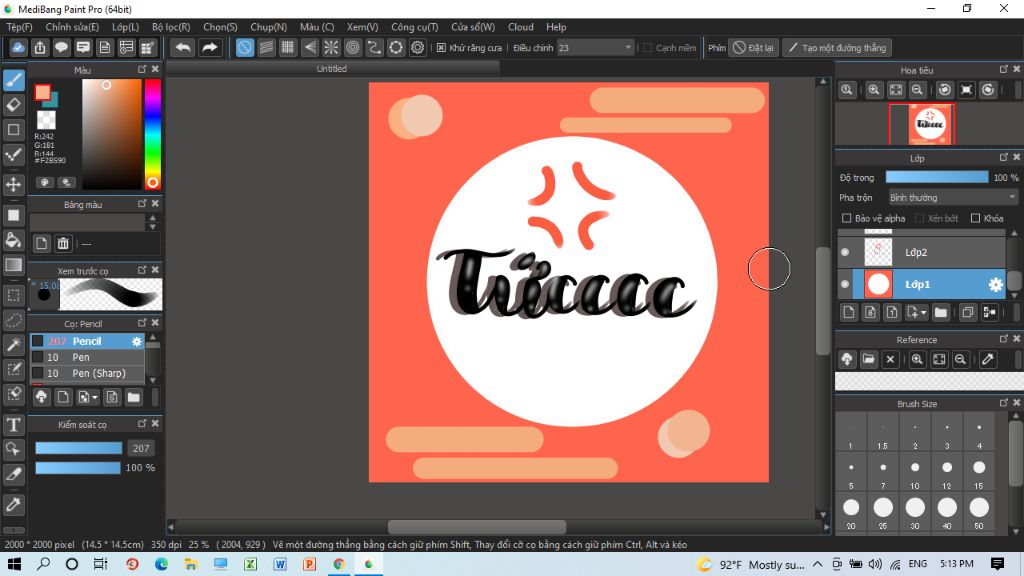1024x576 pixels.
Task: Open Lớp1 layer settings gear
Action: (x=995, y=285)
